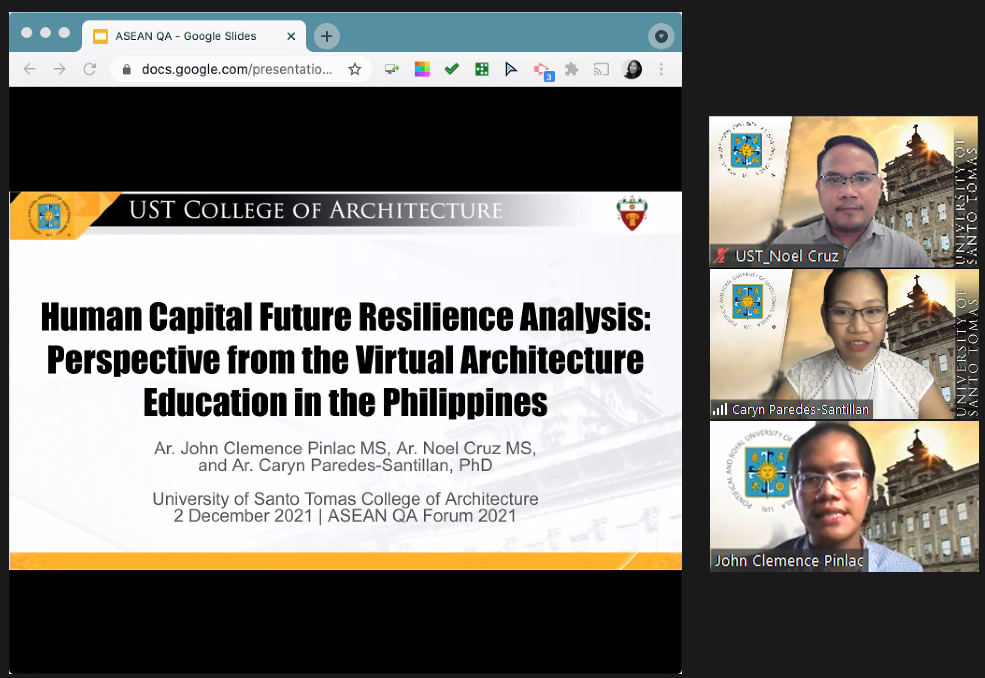Image resolution: width=985 pixels, height=678 pixels.
Task: Click "and Ar. Caryn Paredes-Santillan, PhD" text
Action: (345, 465)
